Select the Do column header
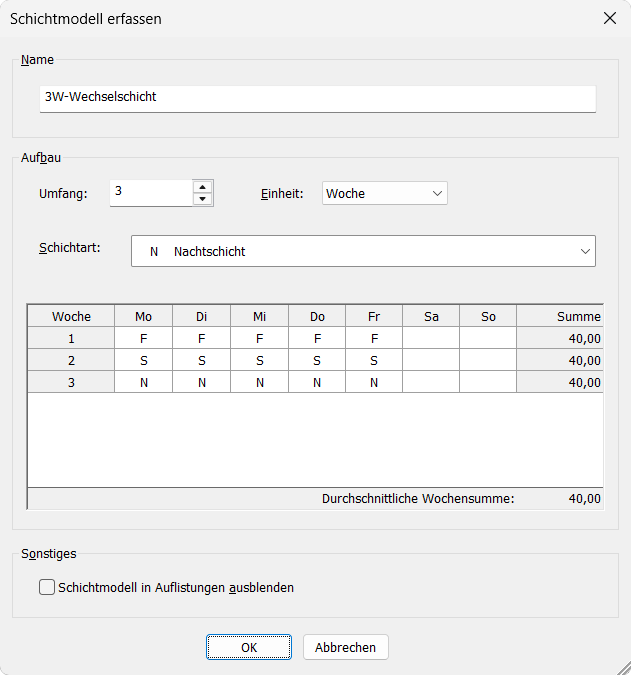 [x=317, y=316]
